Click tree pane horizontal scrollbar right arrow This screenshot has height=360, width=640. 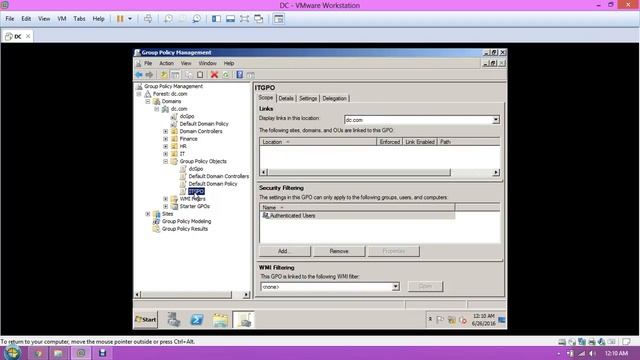[x=246, y=294]
